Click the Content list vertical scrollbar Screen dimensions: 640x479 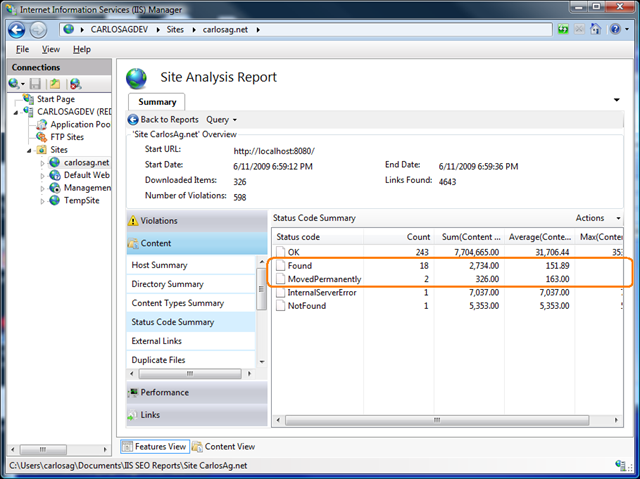[262, 289]
